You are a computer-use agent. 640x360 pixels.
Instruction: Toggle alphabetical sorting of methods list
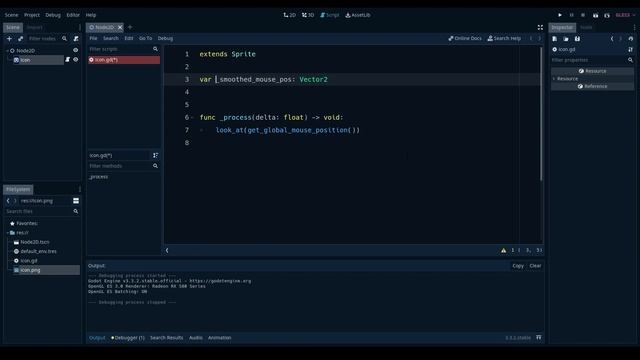156,155
